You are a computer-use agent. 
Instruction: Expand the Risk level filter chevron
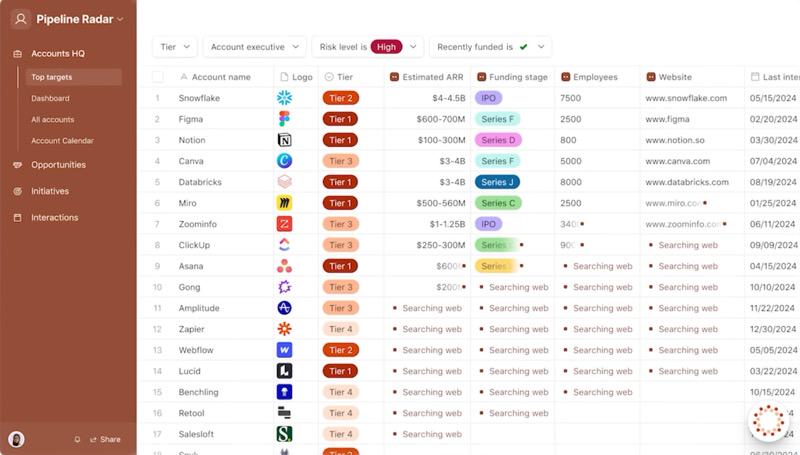pyautogui.click(x=413, y=47)
